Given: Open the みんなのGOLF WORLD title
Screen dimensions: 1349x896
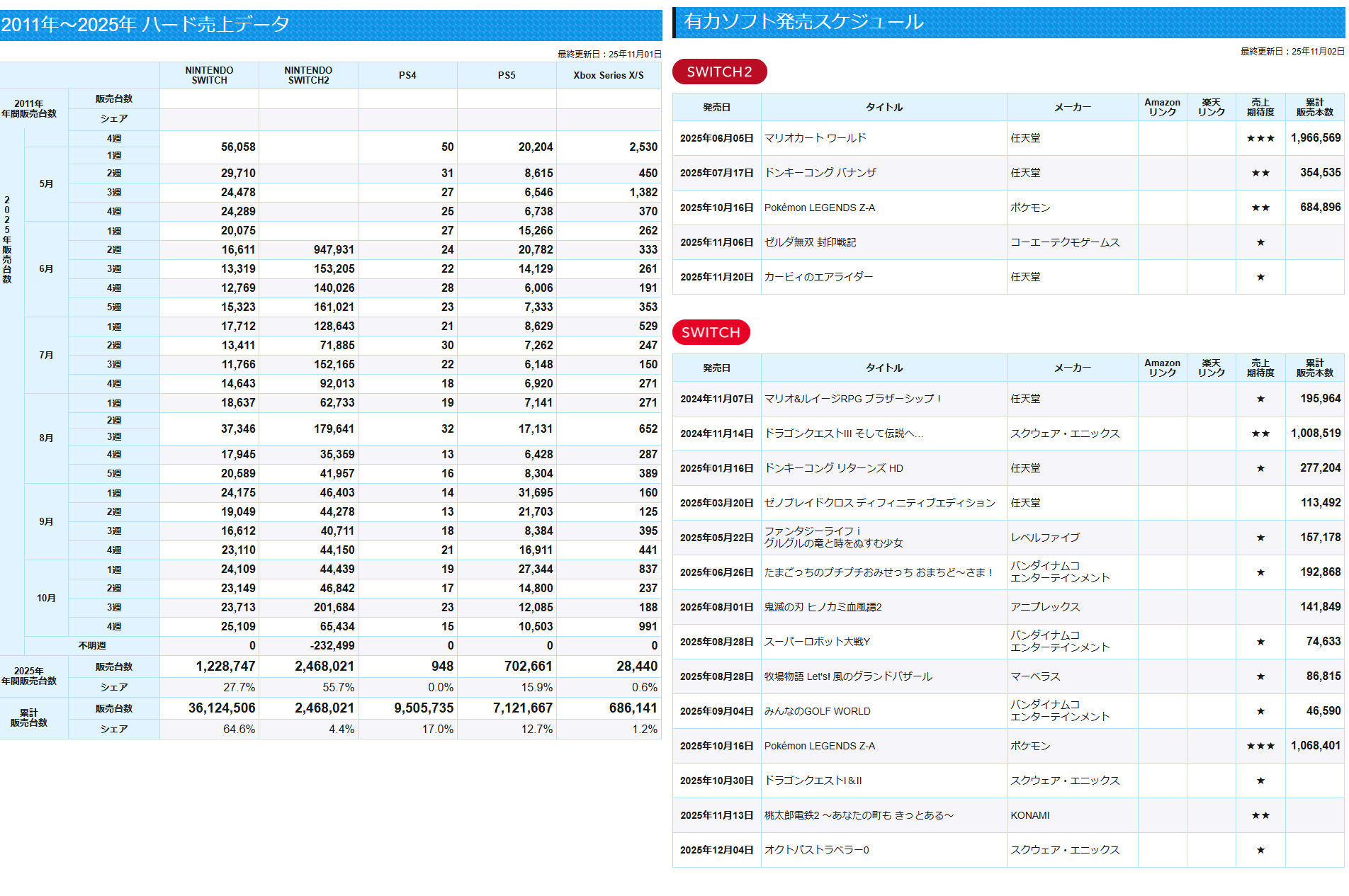Looking at the screenshot, I should coord(817,711).
